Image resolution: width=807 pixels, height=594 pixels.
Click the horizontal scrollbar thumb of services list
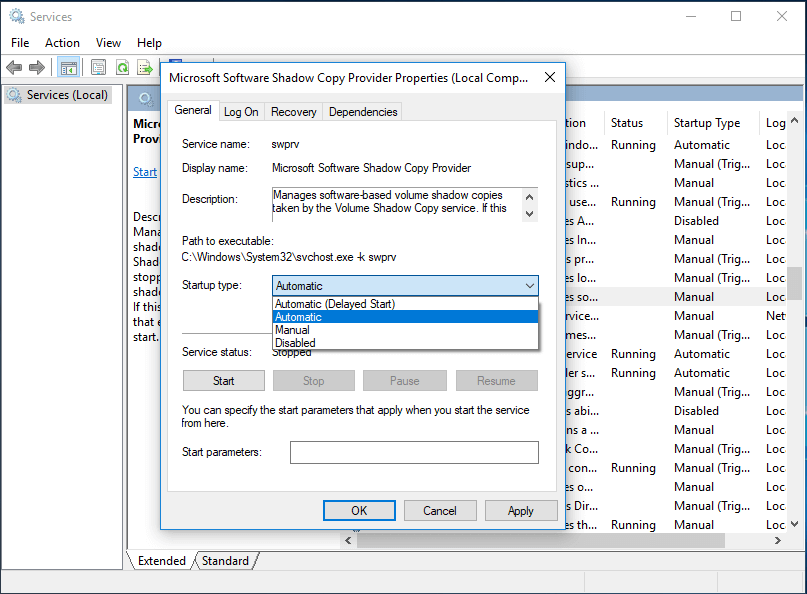pyautogui.click(x=541, y=540)
